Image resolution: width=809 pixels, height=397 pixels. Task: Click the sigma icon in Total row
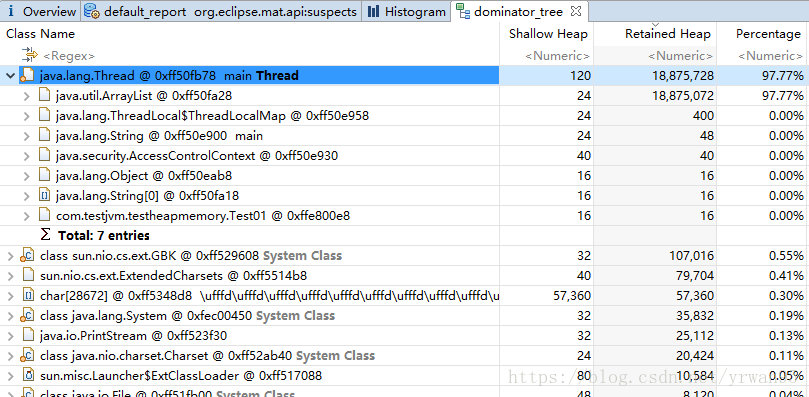click(x=45, y=235)
